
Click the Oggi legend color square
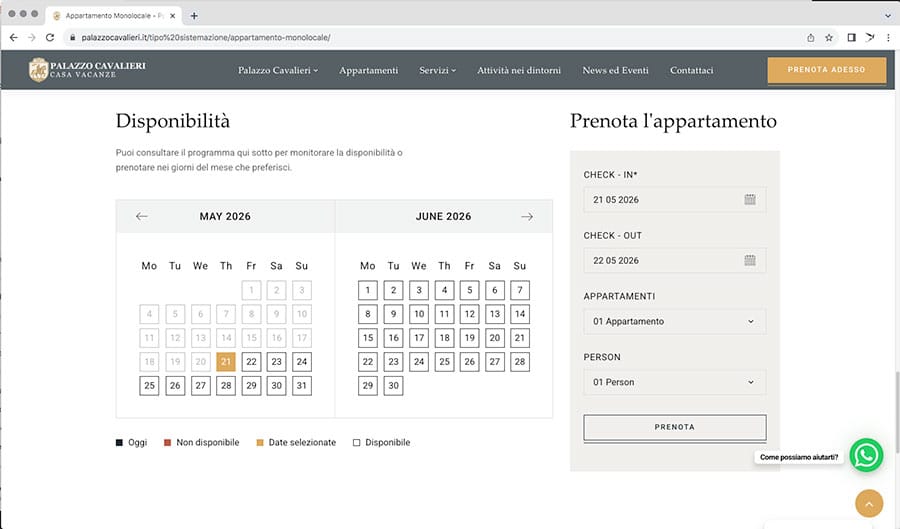(x=119, y=442)
